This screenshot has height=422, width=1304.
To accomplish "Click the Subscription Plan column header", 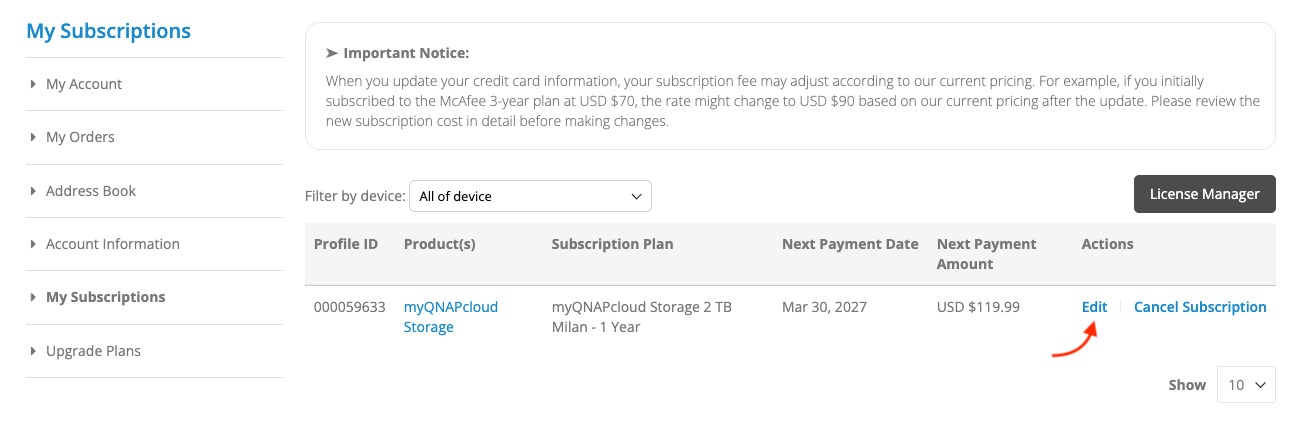I will coord(612,244).
